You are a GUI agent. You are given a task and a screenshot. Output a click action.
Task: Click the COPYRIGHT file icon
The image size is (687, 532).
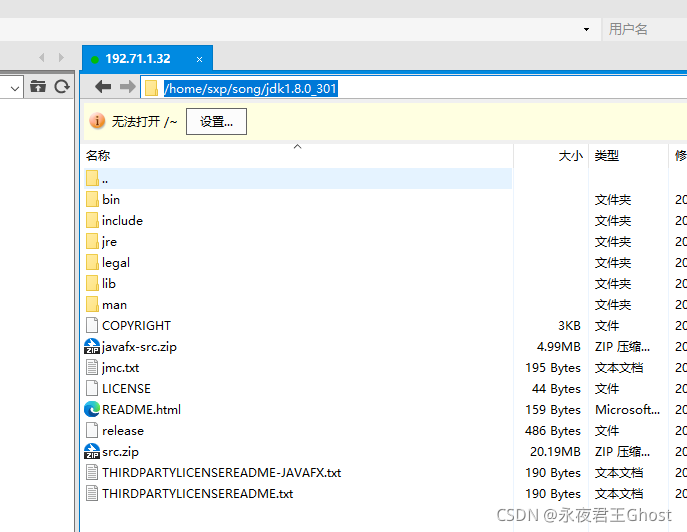pyautogui.click(x=92, y=325)
